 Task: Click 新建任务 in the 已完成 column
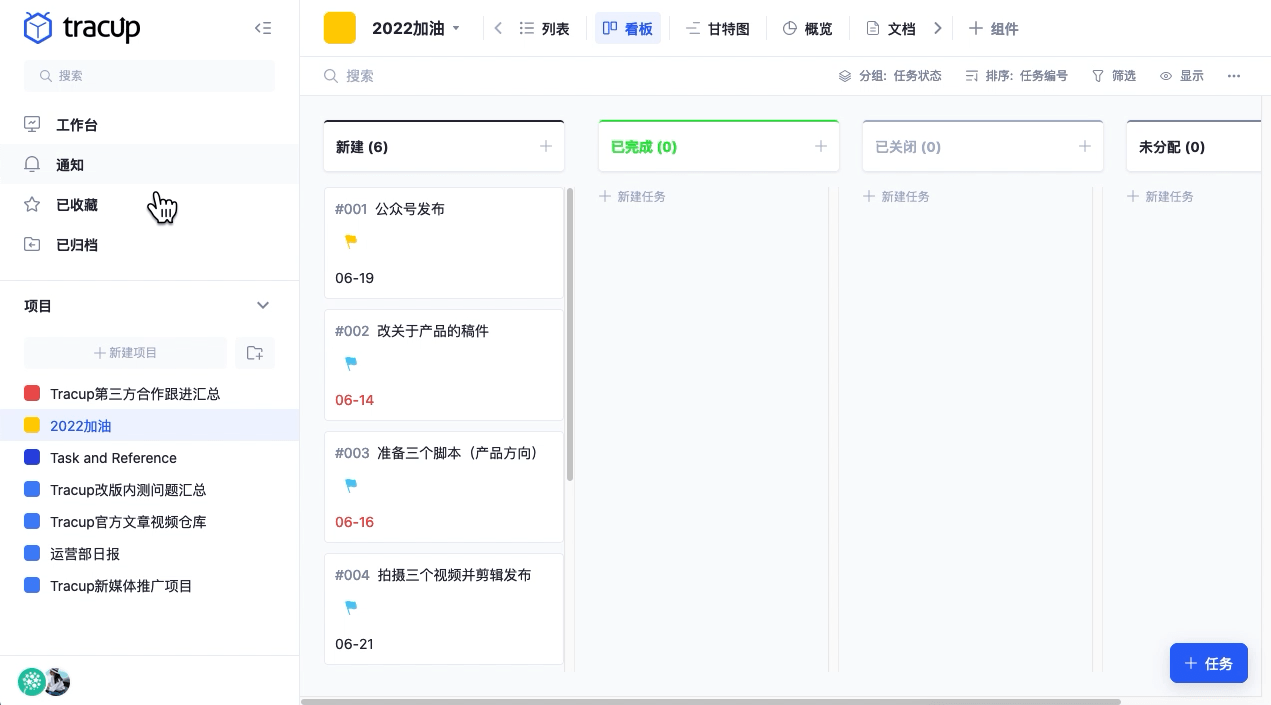coord(633,196)
